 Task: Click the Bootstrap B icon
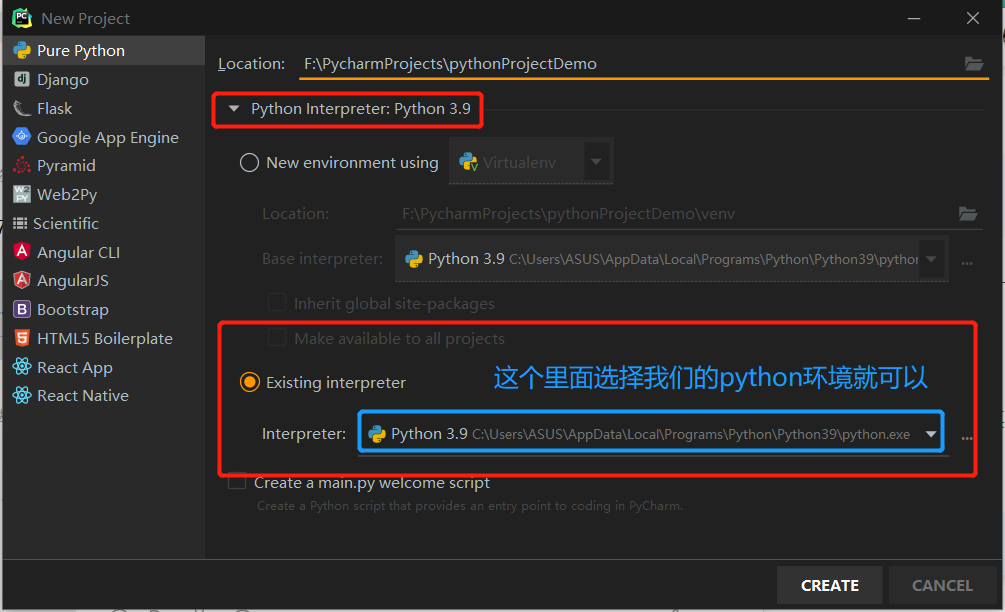point(22,309)
